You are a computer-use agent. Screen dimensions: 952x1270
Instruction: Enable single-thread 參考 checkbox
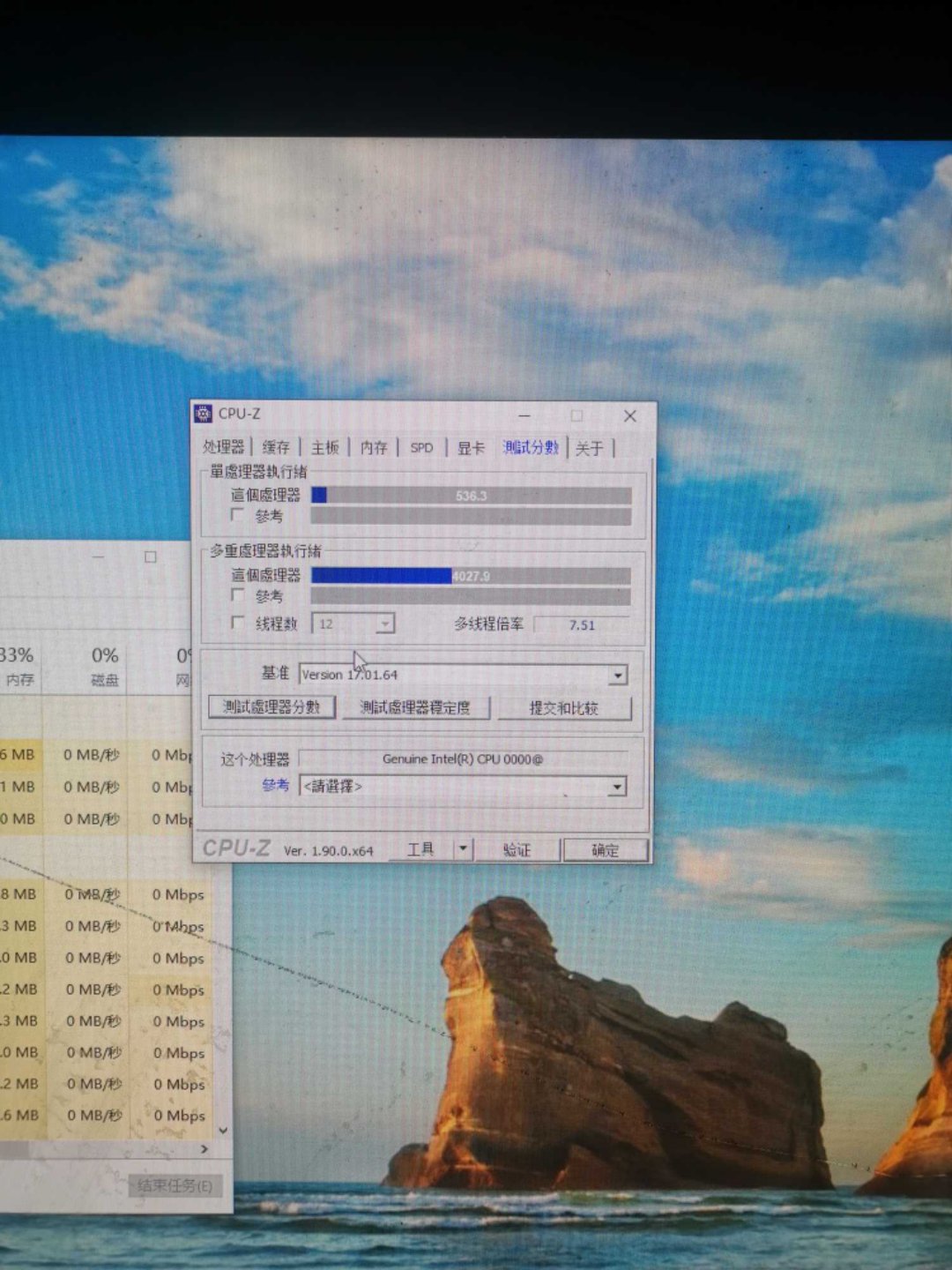[x=236, y=514]
